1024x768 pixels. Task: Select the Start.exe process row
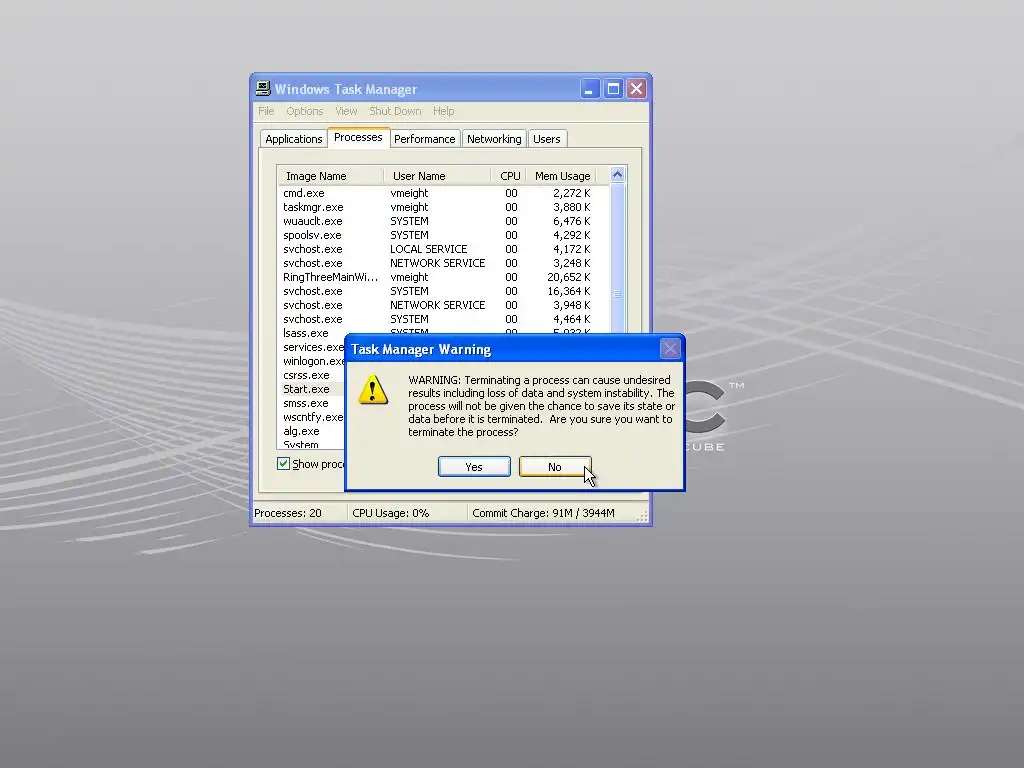(312, 389)
